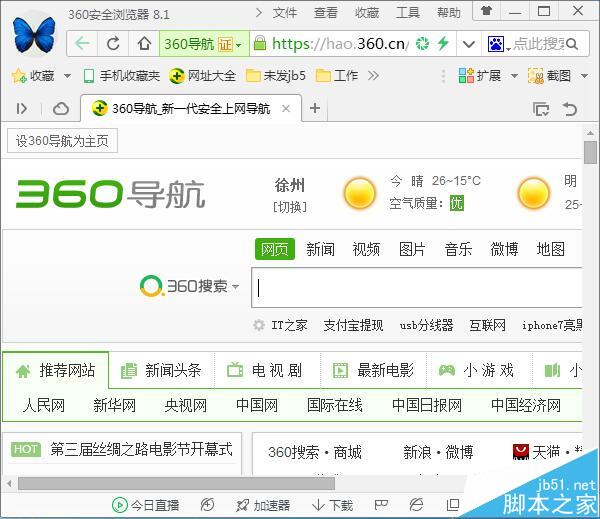The image size is (600, 519).
Task: Open the 360搜索 engine dropdown
Action: tap(236, 286)
